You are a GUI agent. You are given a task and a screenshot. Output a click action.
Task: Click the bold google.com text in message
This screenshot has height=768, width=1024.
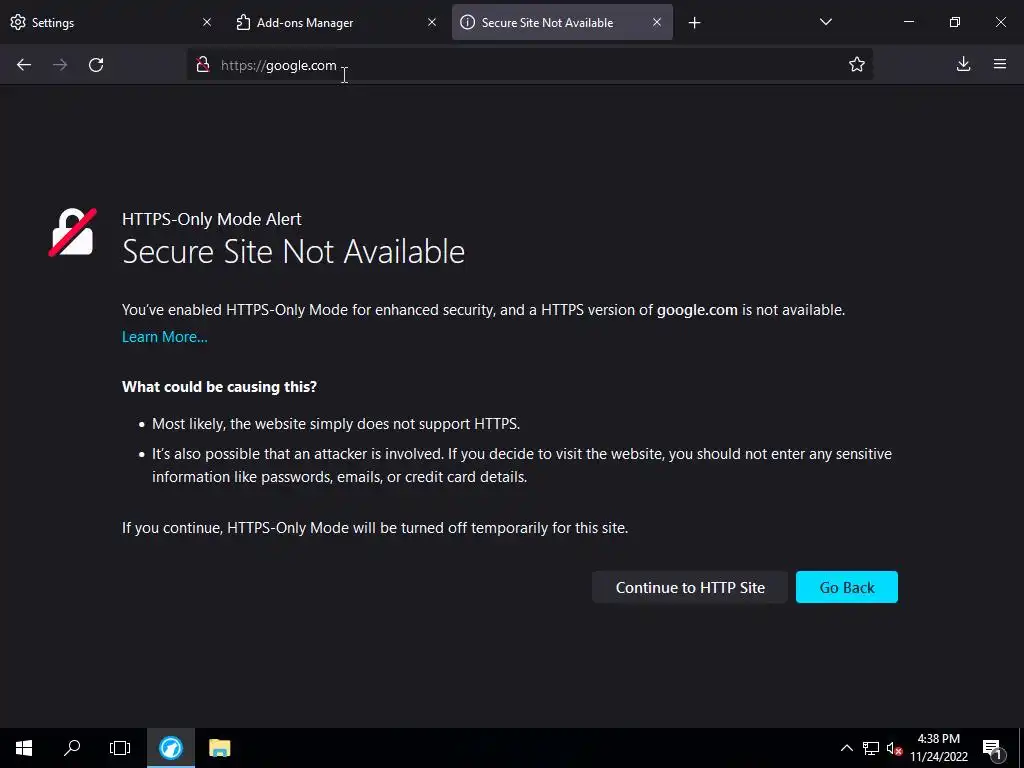tap(697, 310)
